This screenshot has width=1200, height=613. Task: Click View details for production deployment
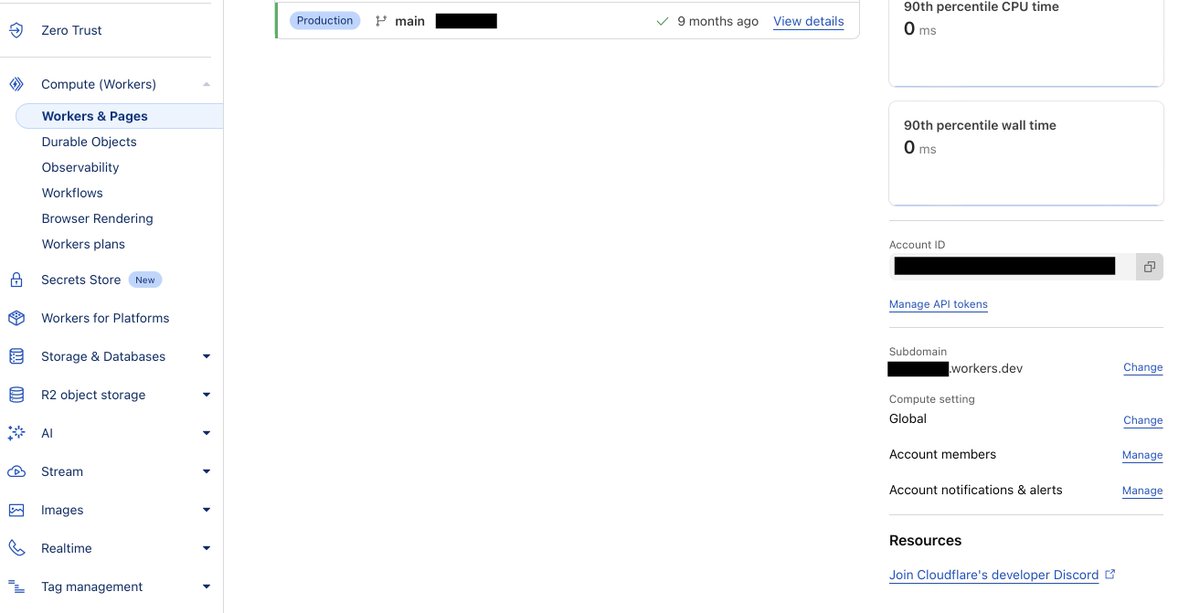tap(808, 21)
